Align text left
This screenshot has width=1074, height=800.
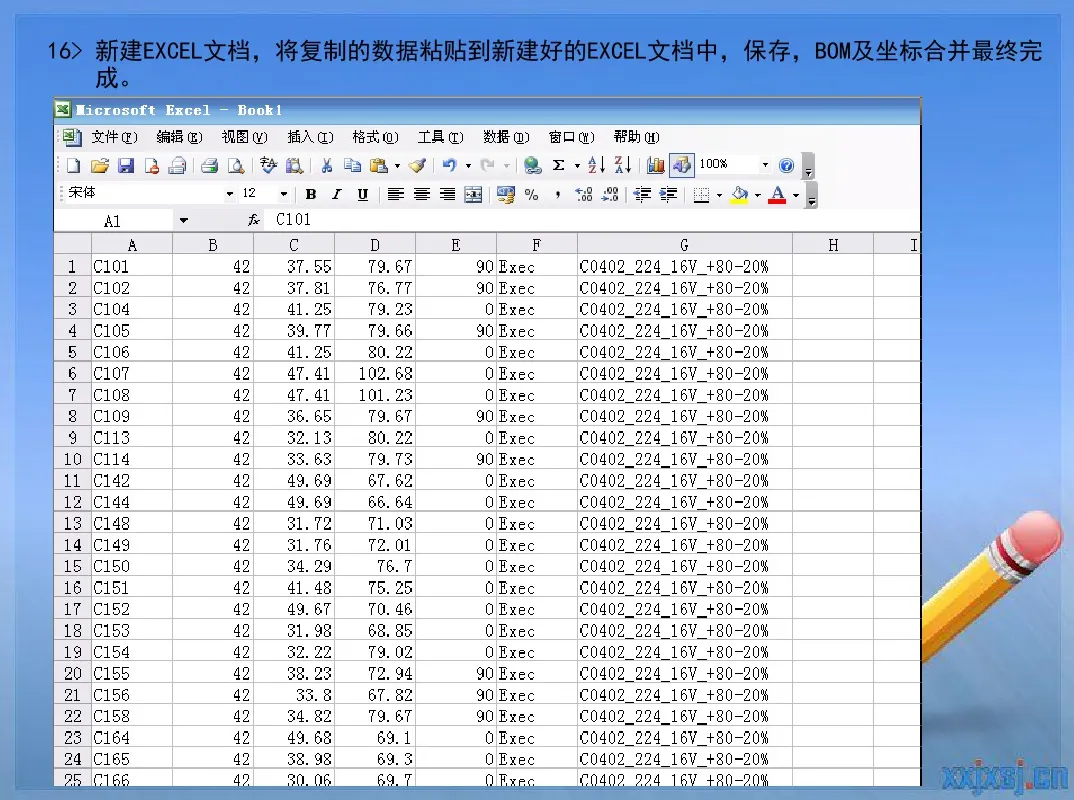click(395, 195)
